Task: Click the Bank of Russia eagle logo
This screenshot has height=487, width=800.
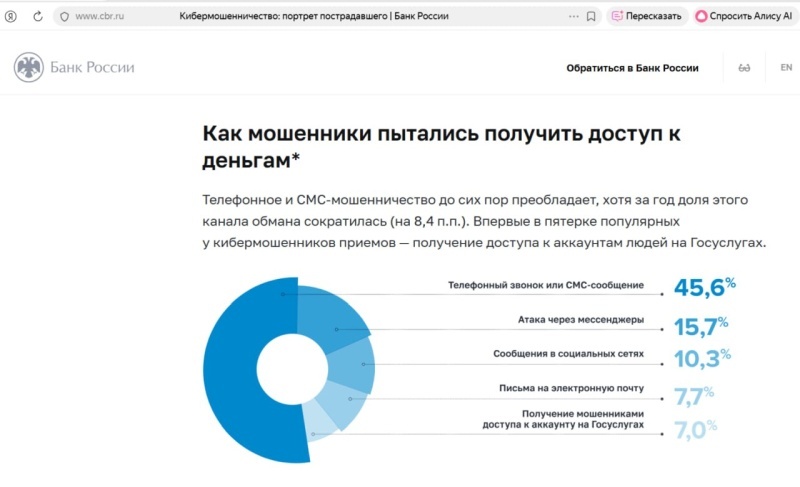Action: (x=29, y=67)
